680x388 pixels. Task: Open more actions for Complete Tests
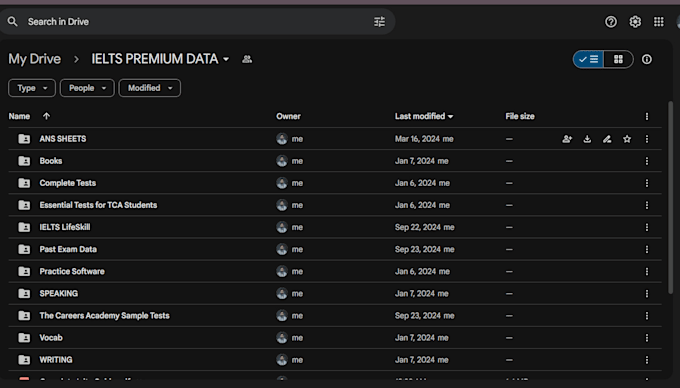647,183
